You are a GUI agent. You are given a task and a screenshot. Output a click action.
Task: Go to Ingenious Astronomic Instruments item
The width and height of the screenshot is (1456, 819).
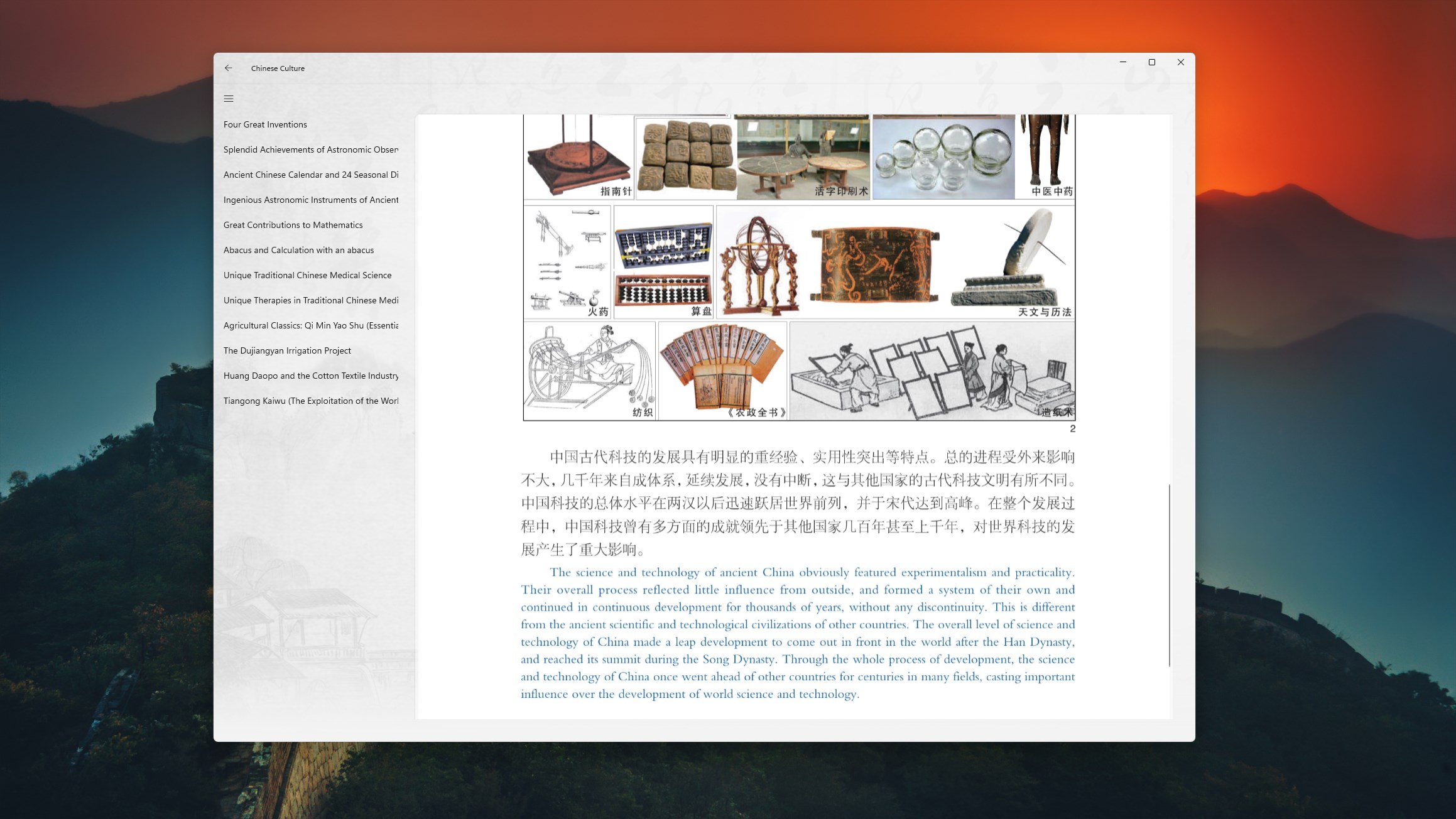[x=311, y=200]
